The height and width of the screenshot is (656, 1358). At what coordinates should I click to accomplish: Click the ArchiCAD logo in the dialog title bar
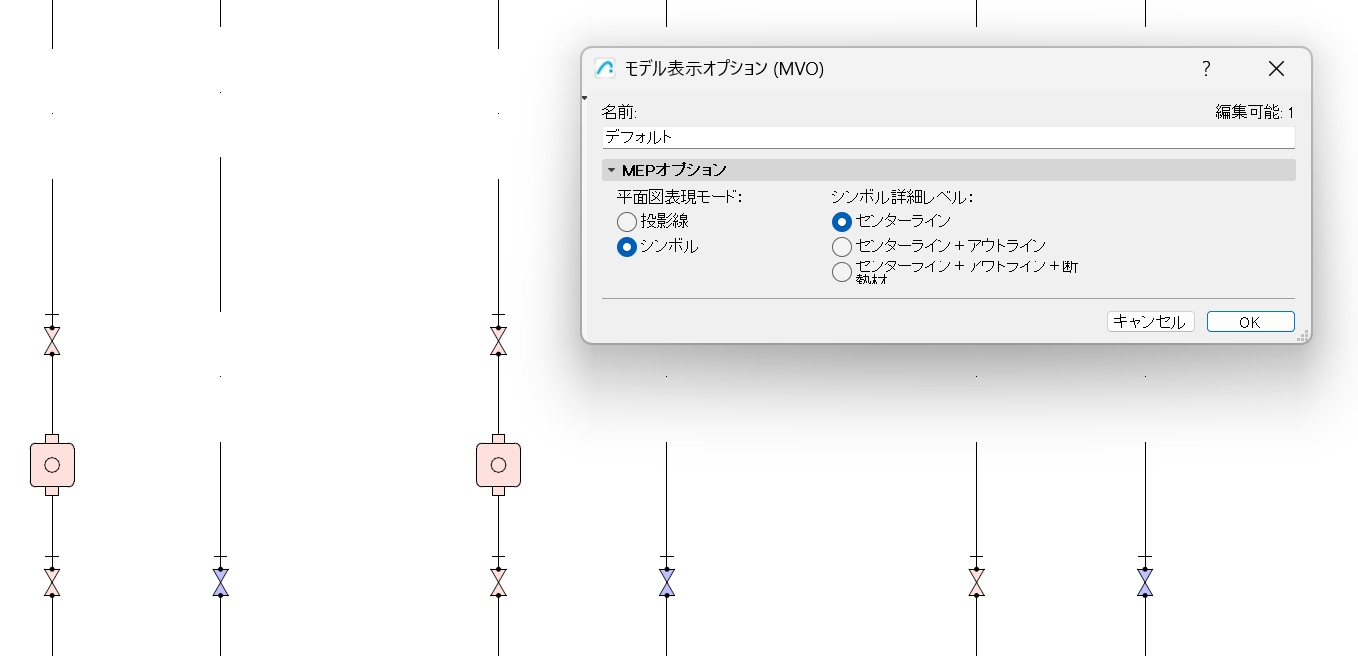coord(603,69)
